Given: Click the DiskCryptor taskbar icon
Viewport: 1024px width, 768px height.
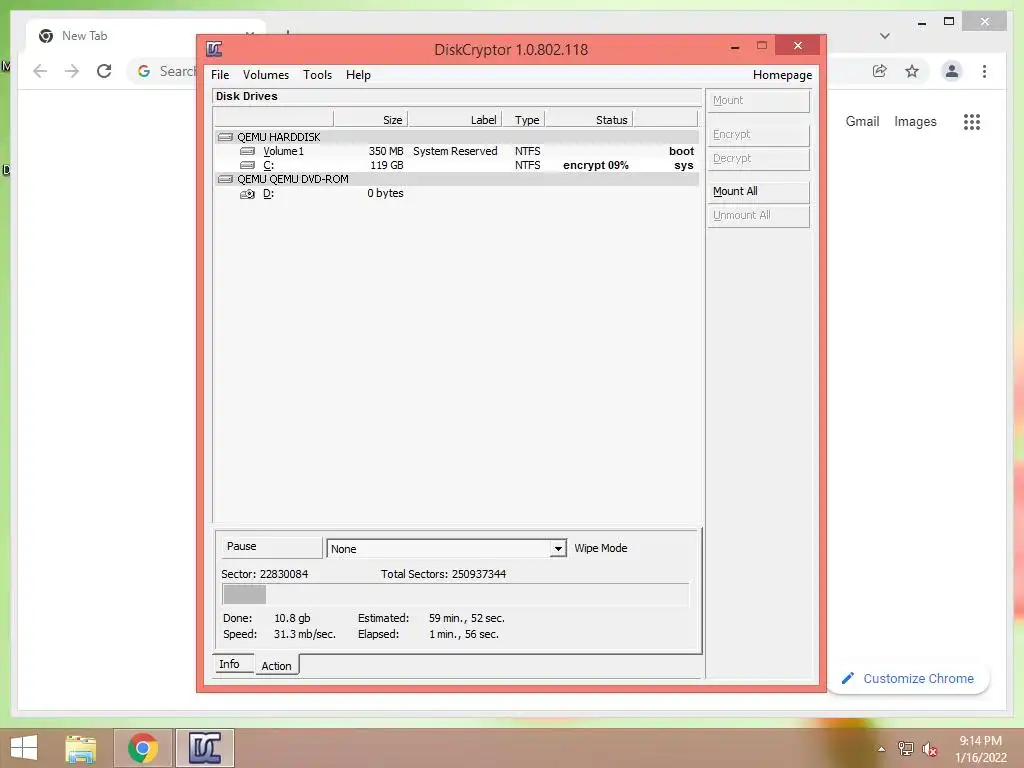Looking at the screenshot, I should (x=205, y=748).
